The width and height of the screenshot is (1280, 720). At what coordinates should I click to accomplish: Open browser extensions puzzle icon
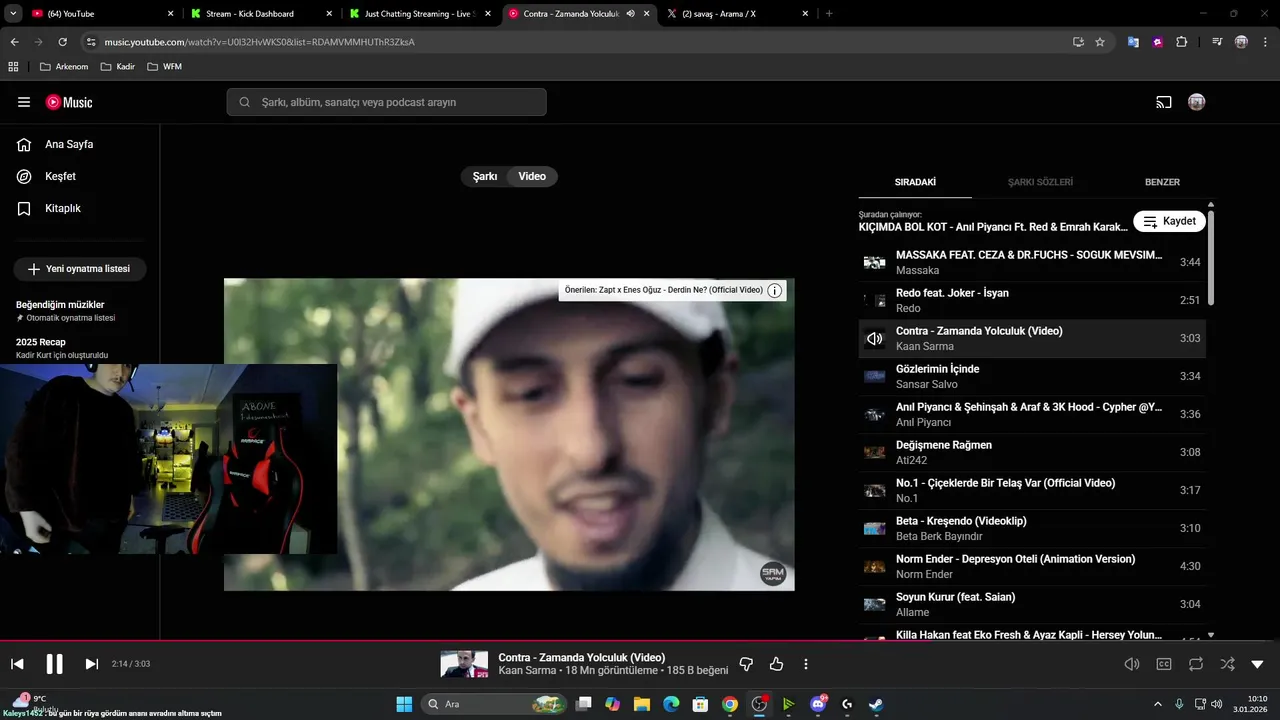tap(1182, 42)
